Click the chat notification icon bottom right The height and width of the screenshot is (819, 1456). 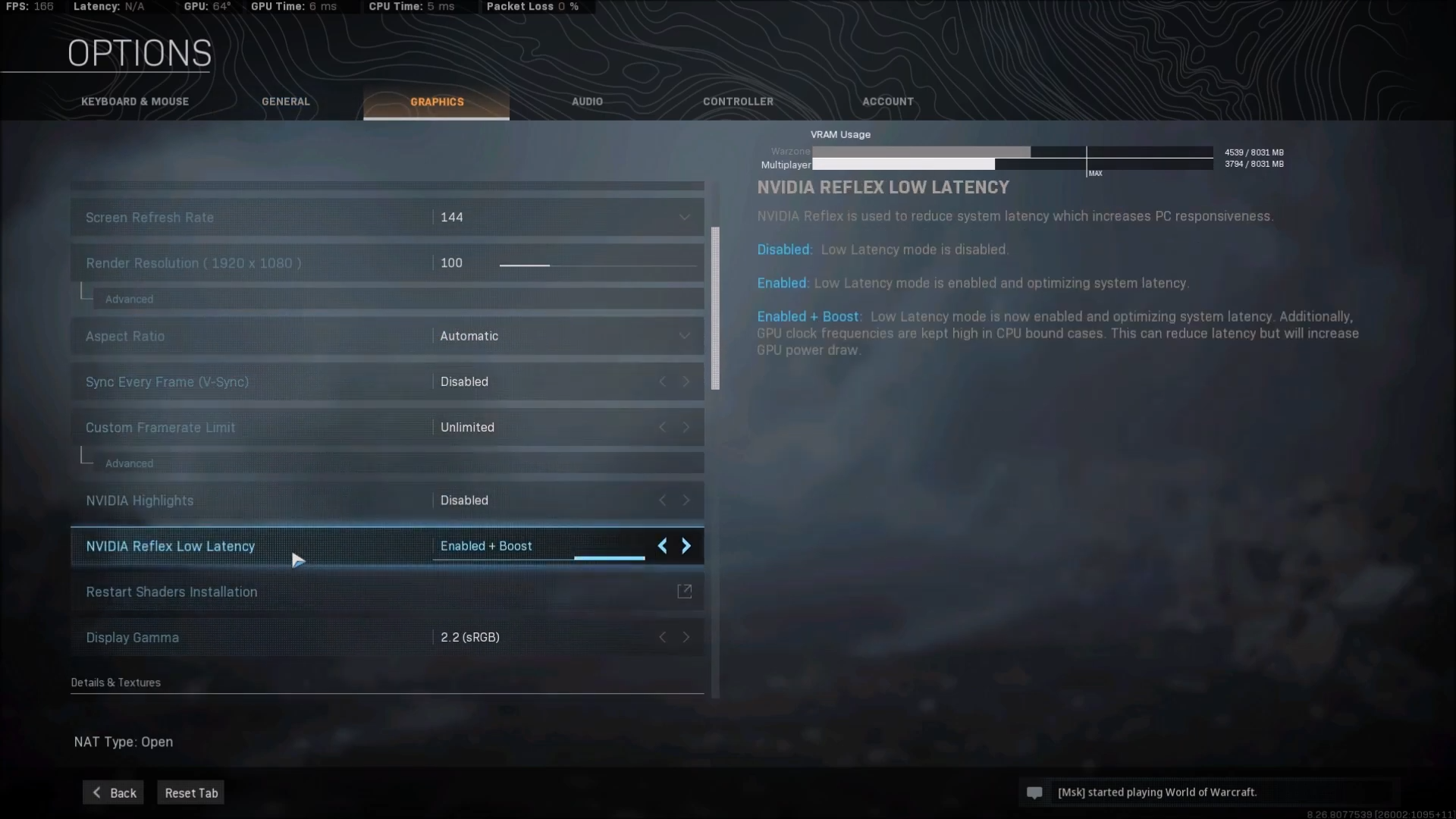(1034, 791)
